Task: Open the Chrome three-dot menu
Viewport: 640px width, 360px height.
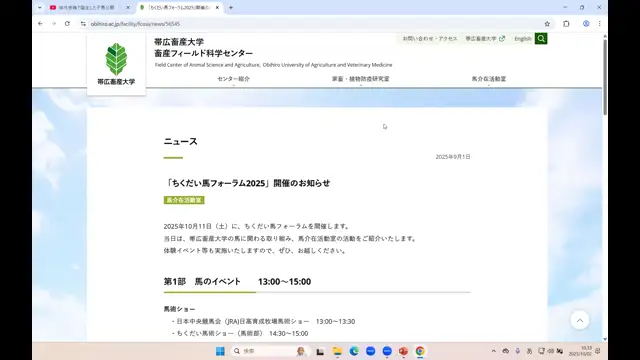Action: pos(600,24)
